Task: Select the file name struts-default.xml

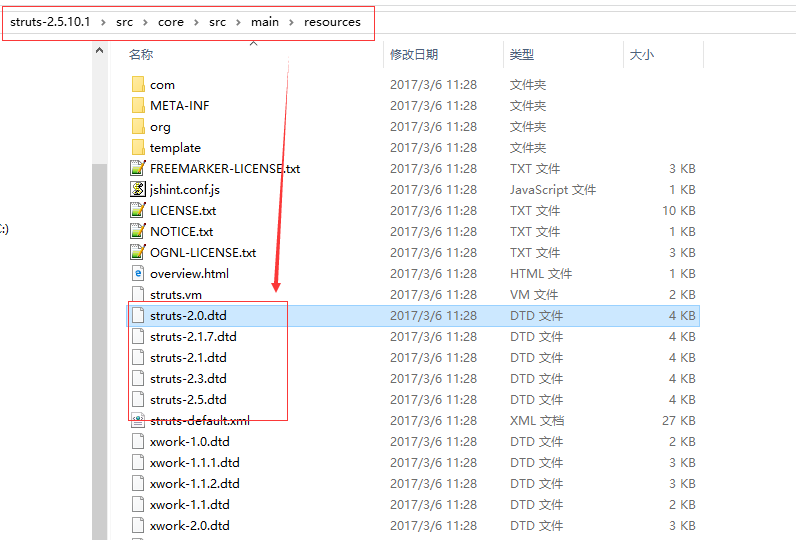Action: pos(200,421)
